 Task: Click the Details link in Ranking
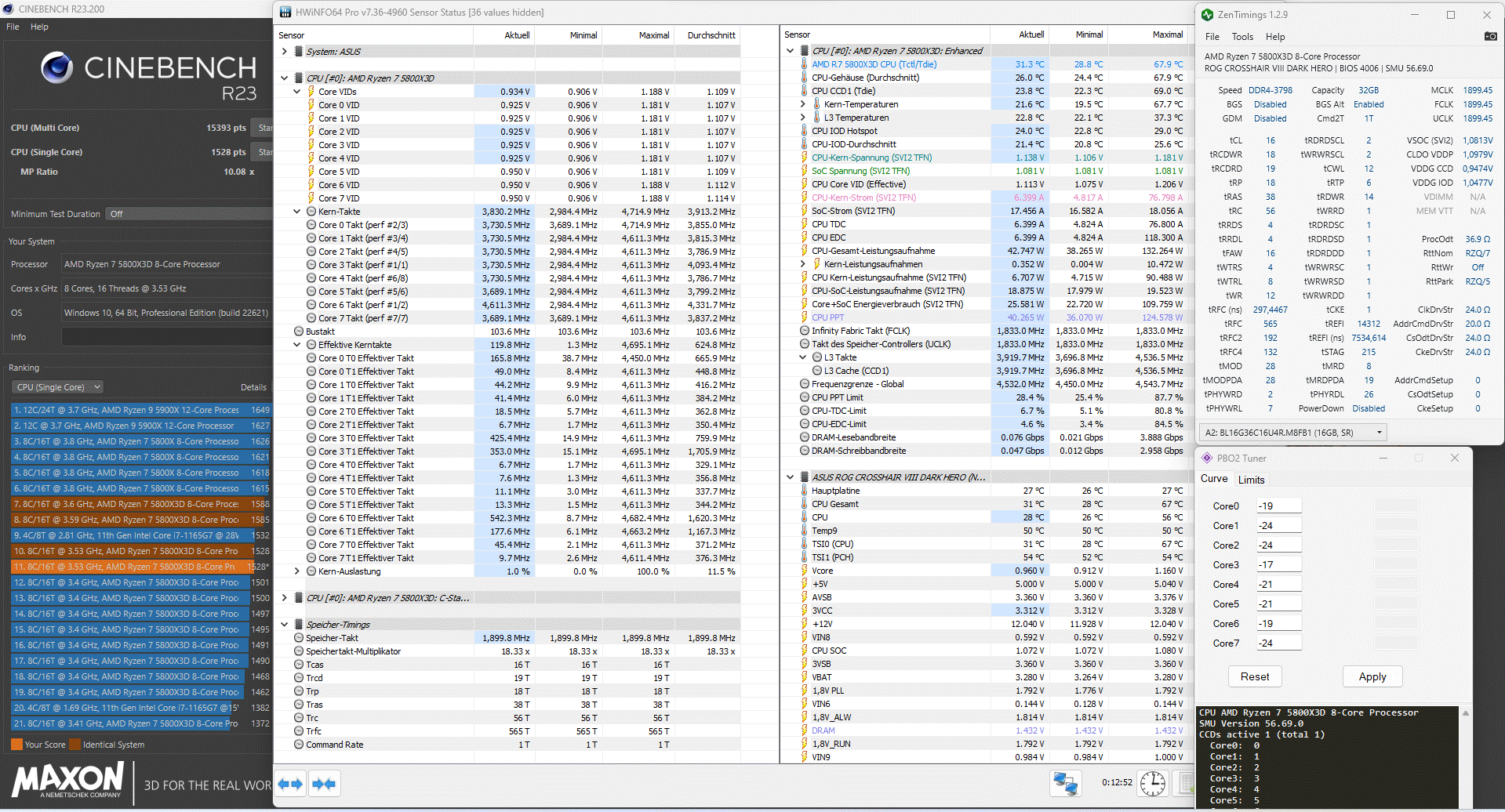[253, 387]
